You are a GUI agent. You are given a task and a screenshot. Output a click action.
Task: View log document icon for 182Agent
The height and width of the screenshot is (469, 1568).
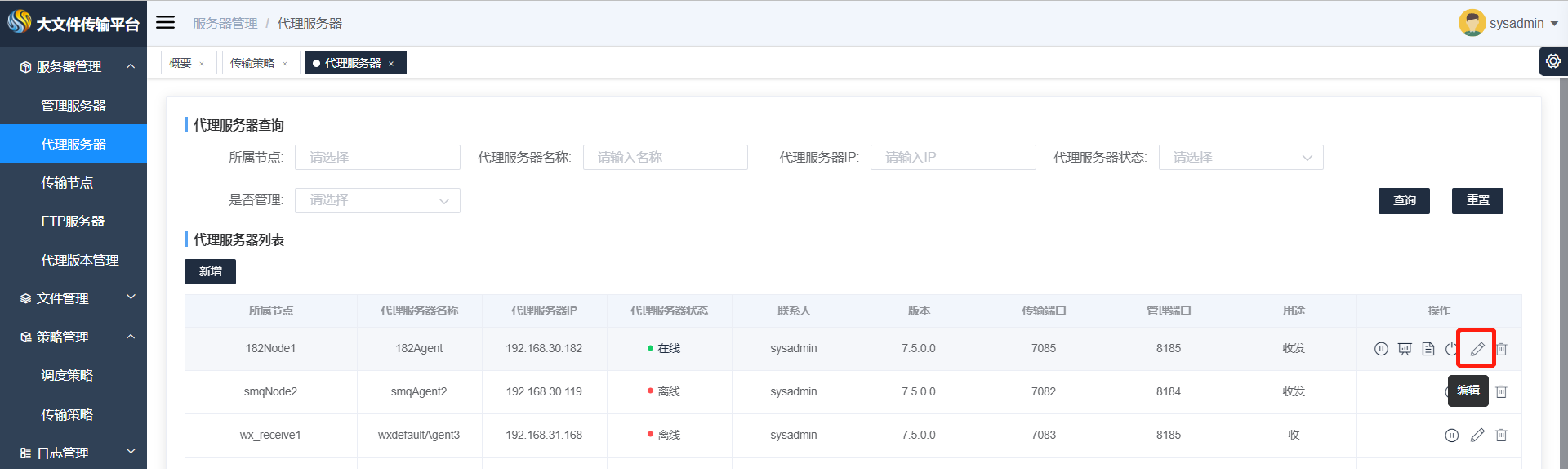point(1428,349)
